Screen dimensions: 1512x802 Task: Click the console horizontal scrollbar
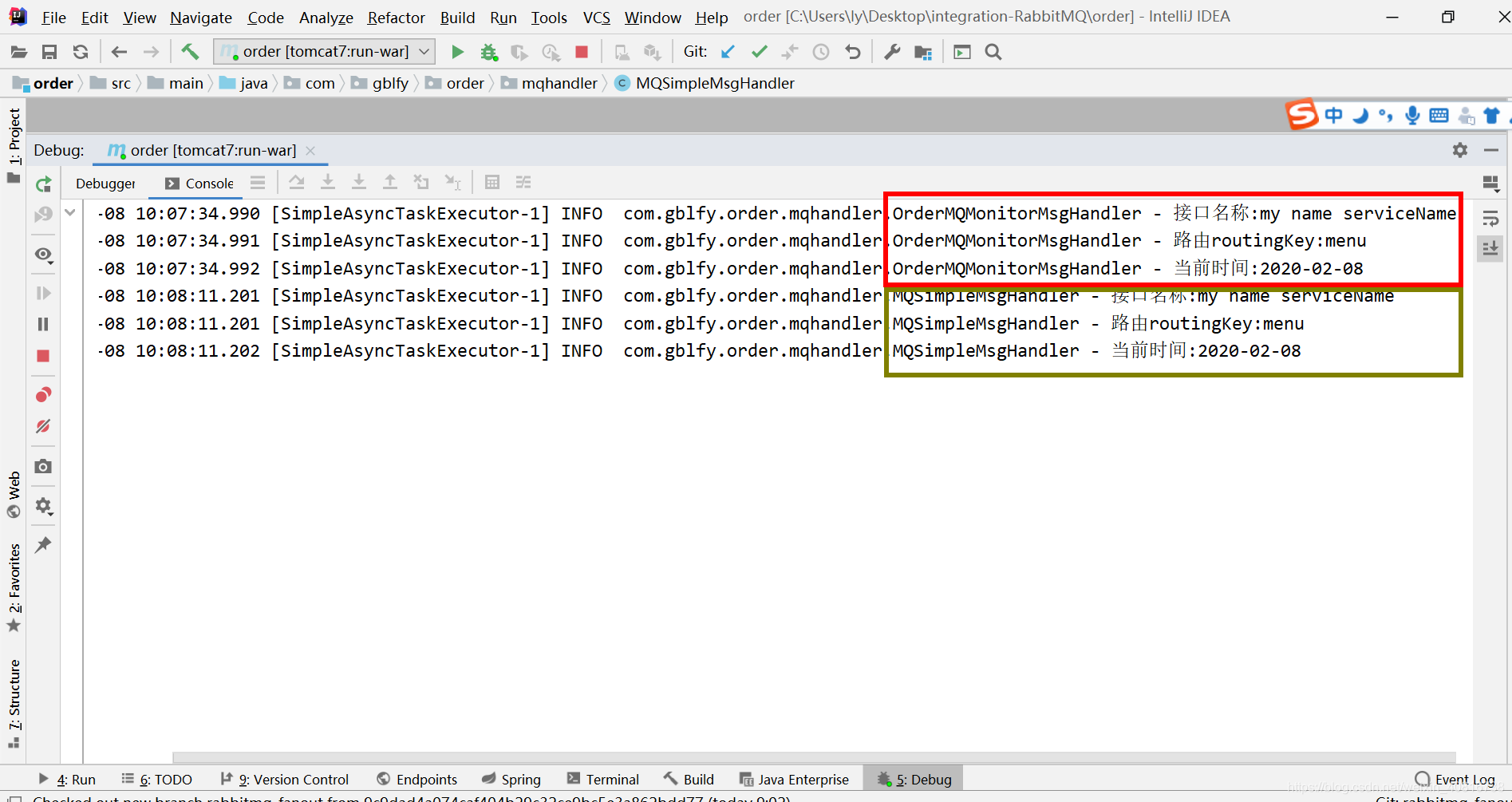814,757
